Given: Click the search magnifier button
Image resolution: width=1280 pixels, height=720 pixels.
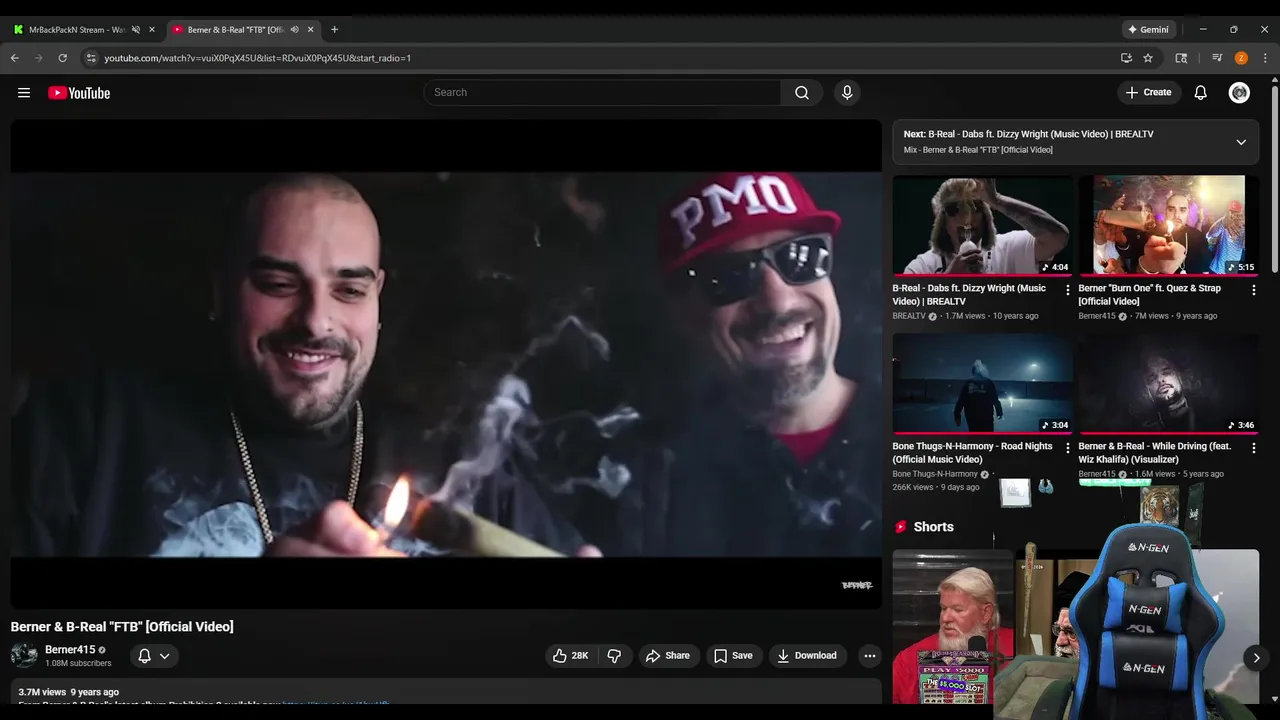Looking at the screenshot, I should coord(802,93).
